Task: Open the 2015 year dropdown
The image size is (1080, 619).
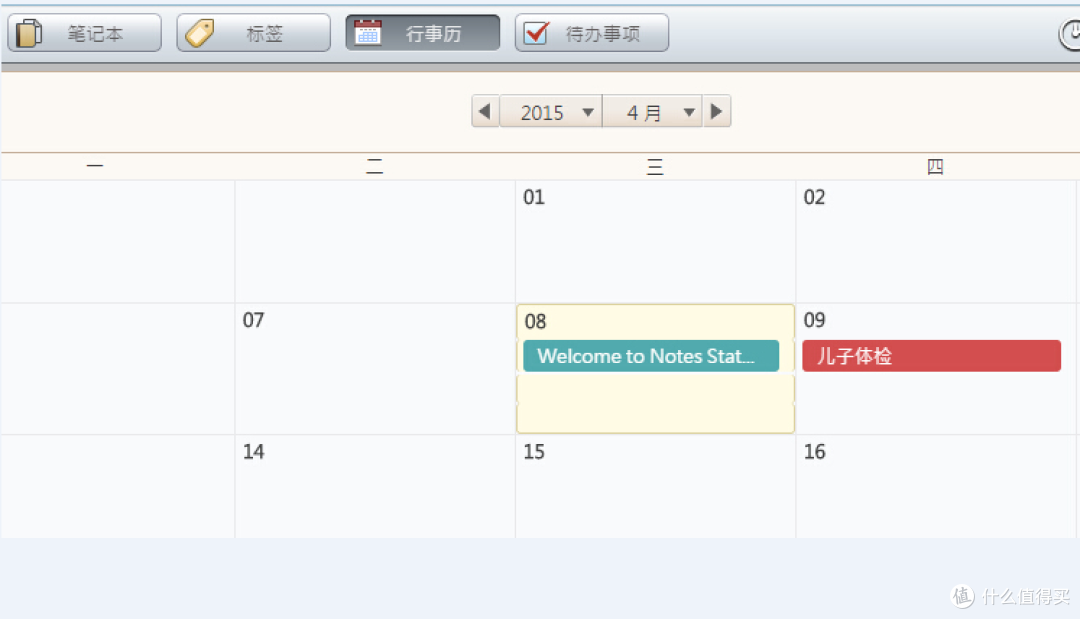Action: [551, 112]
